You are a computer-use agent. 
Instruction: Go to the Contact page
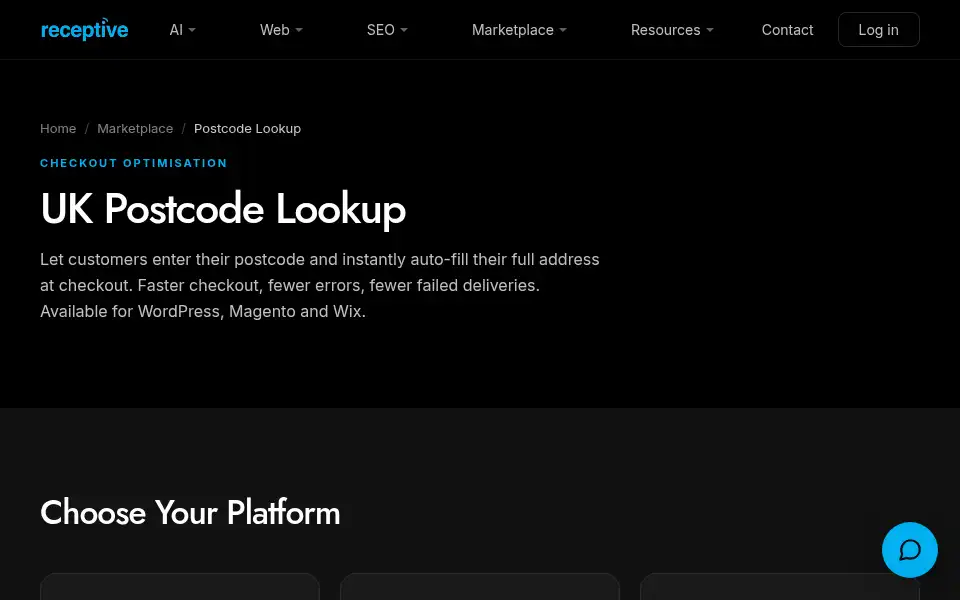tap(787, 30)
